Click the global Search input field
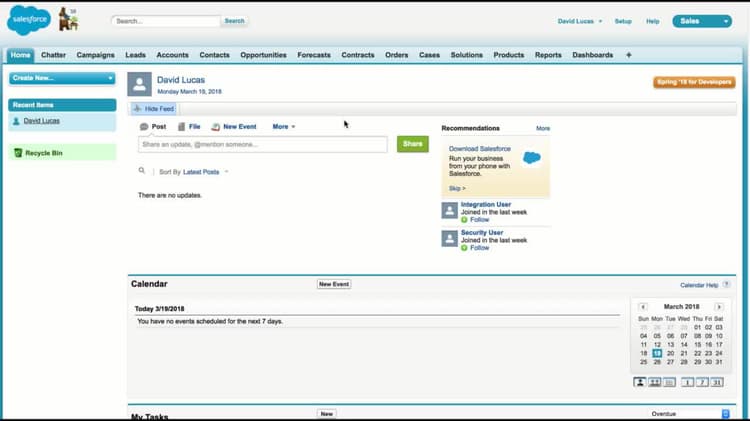 tap(166, 21)
